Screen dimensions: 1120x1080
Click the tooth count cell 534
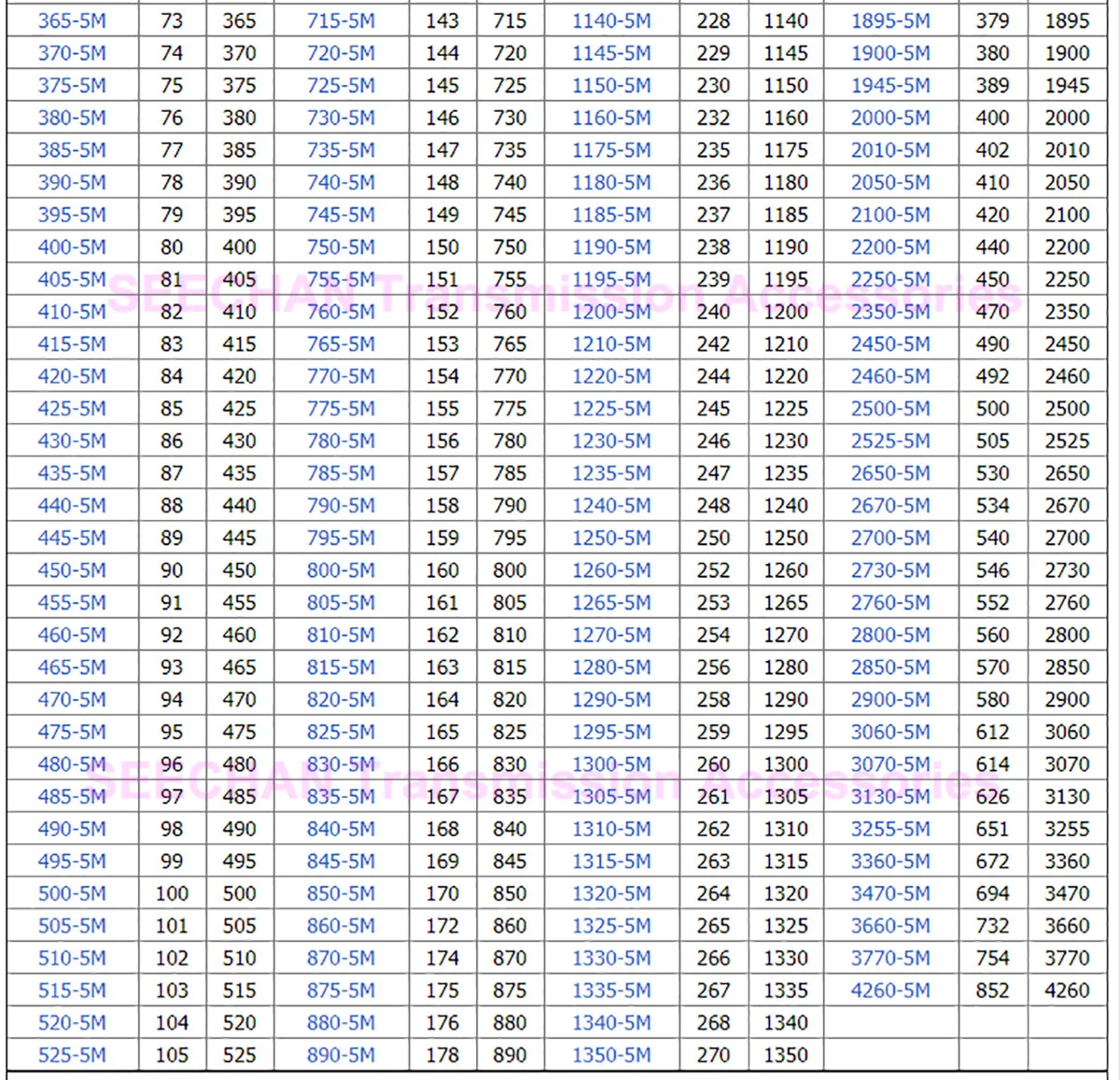(x=992, y=506)
